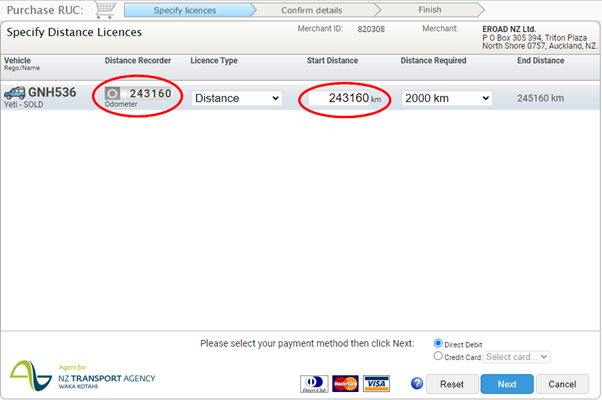Click the Distance Recorder column header
Viewport: 602px width, 400px height.
pos(138,61)
